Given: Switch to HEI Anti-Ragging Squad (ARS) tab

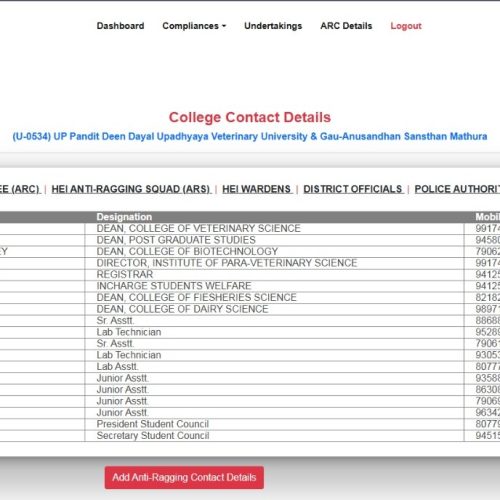Looking at the screenshot, I should click(131, 189).
